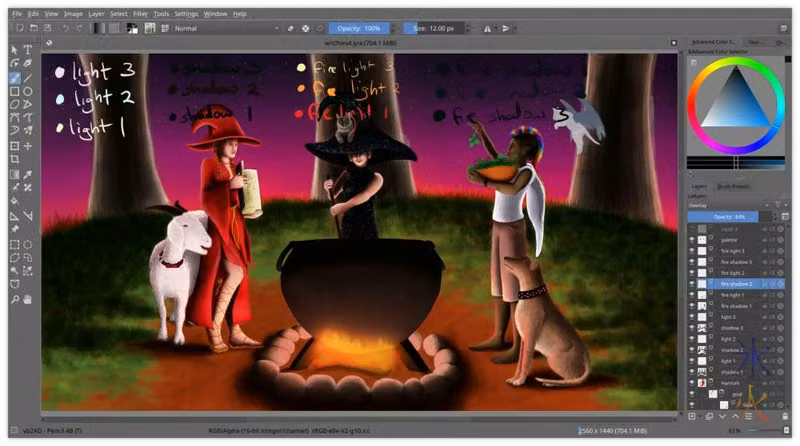The image size is (800, 446).
Task: Select the Pan hand tool
Action: [x=28, y=300]
